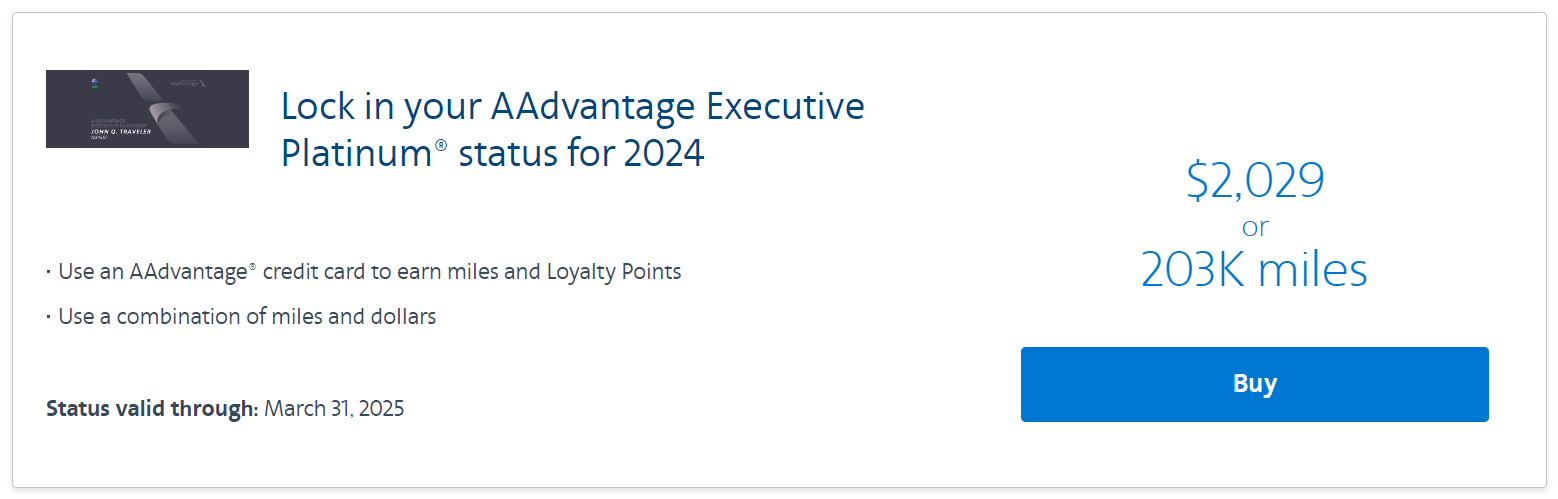Click 'Use a combination of miles and dollars'
Screen dimensions: 1558x499
point(247,317)
